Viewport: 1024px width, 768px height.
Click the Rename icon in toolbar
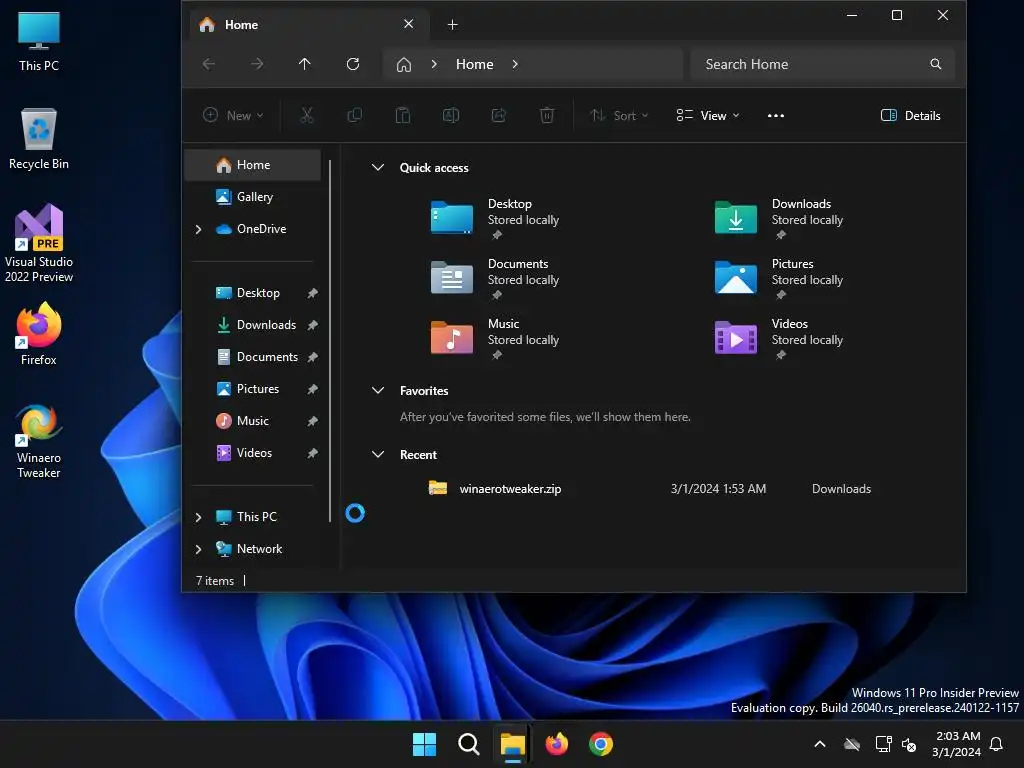[451, 116]
